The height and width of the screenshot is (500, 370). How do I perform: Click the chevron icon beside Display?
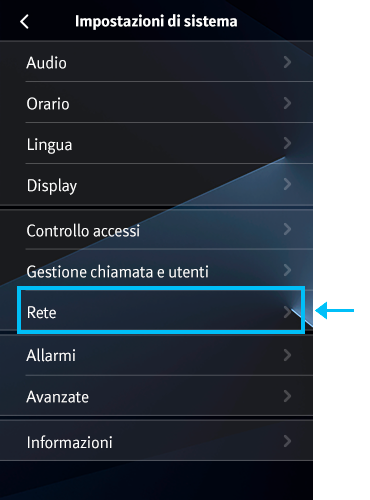[x=287, y=184]
